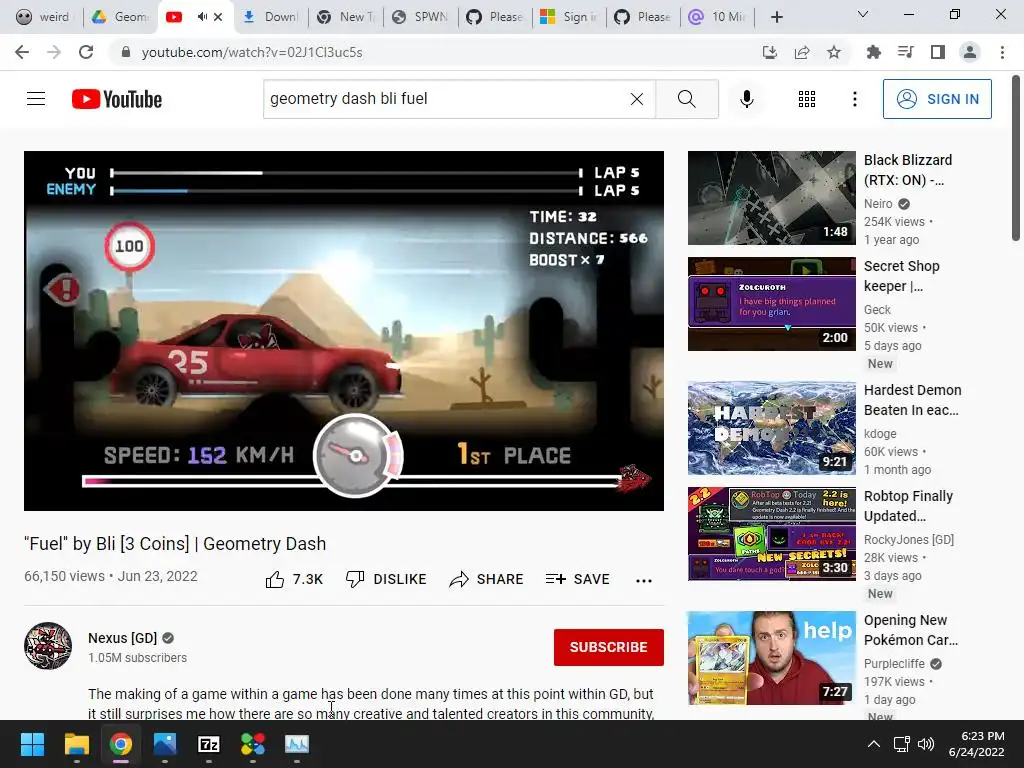The width and height of the screenshot is (1024, 768).
Task: Click the address bar URL
Action: point(251,52)
